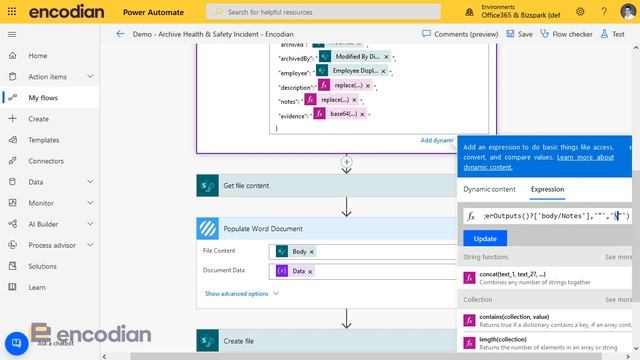Collapse the navigation hamburger menu
Image resolution: width=640 pixels, height=360 pixels.
pos(12,34)
